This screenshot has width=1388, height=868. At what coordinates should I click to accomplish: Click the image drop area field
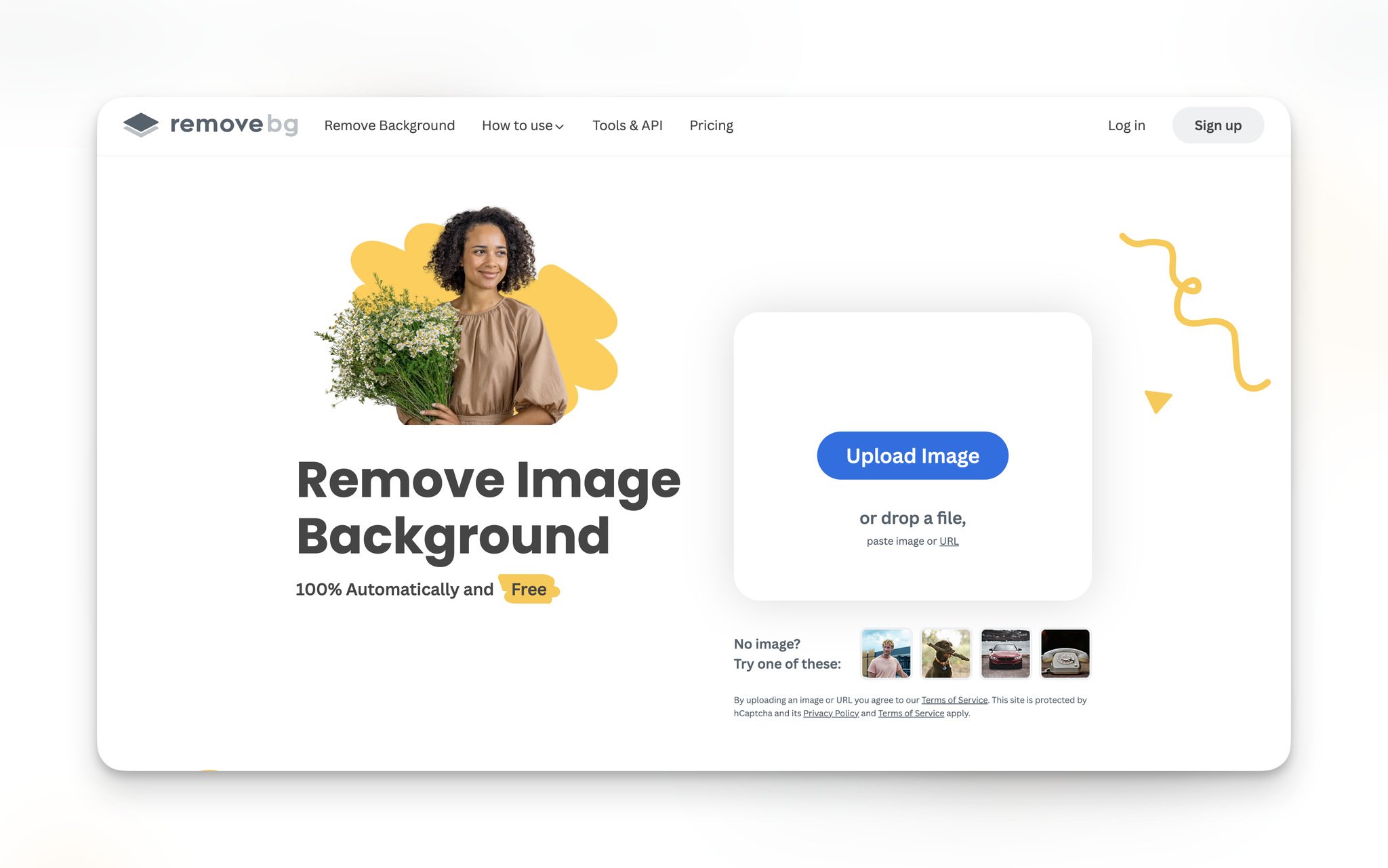coord(912,456)
